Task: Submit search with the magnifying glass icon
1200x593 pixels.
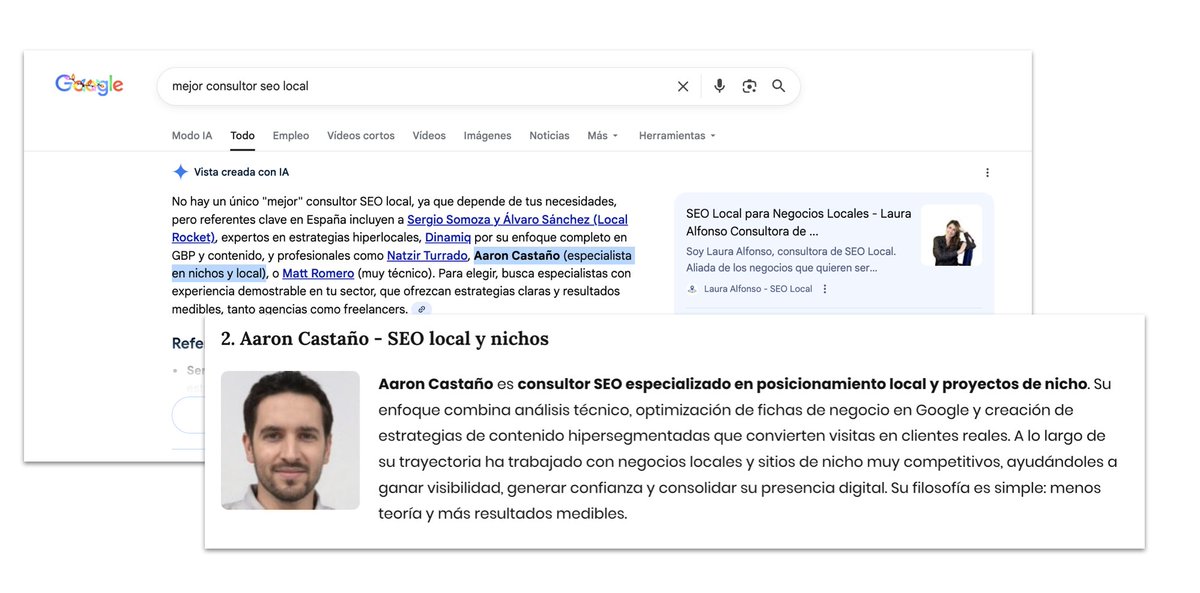Action: point(779,86)
